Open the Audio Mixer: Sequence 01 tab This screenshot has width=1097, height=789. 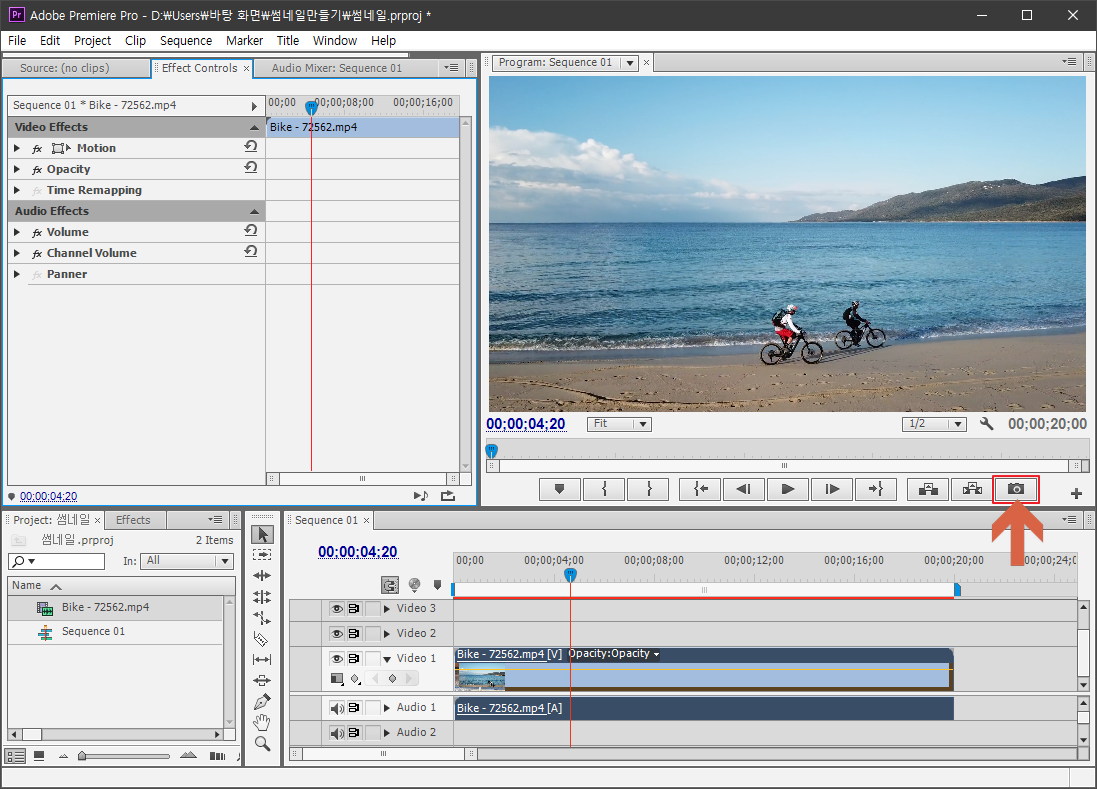336,68
